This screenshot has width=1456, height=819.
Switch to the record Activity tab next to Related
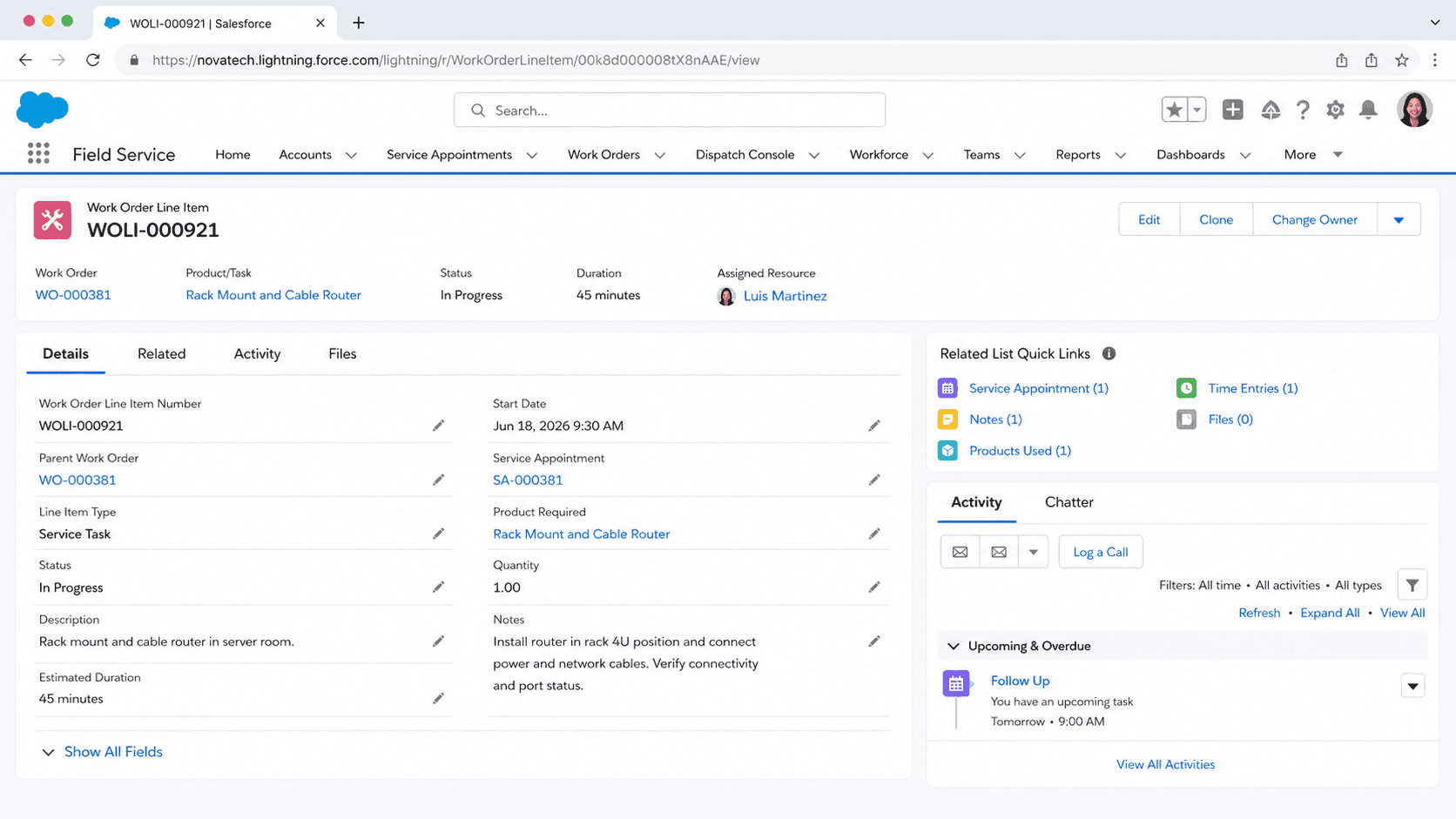[x=257, y=353]
